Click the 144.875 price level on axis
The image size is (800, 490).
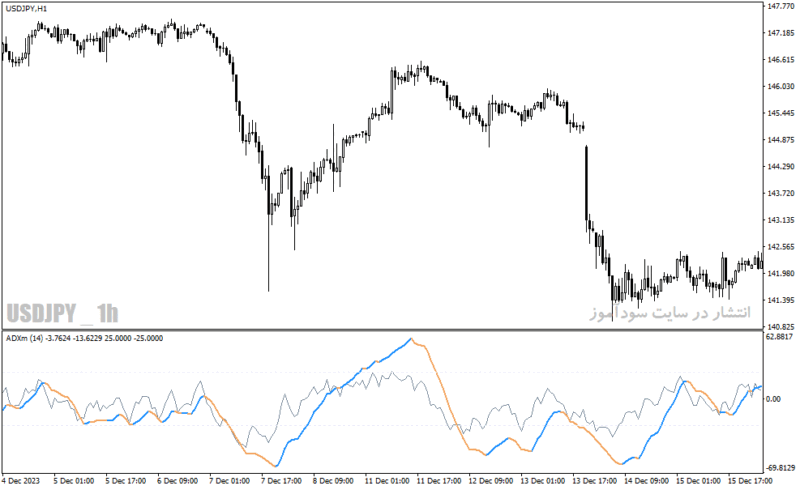click(x=781, y=140)
